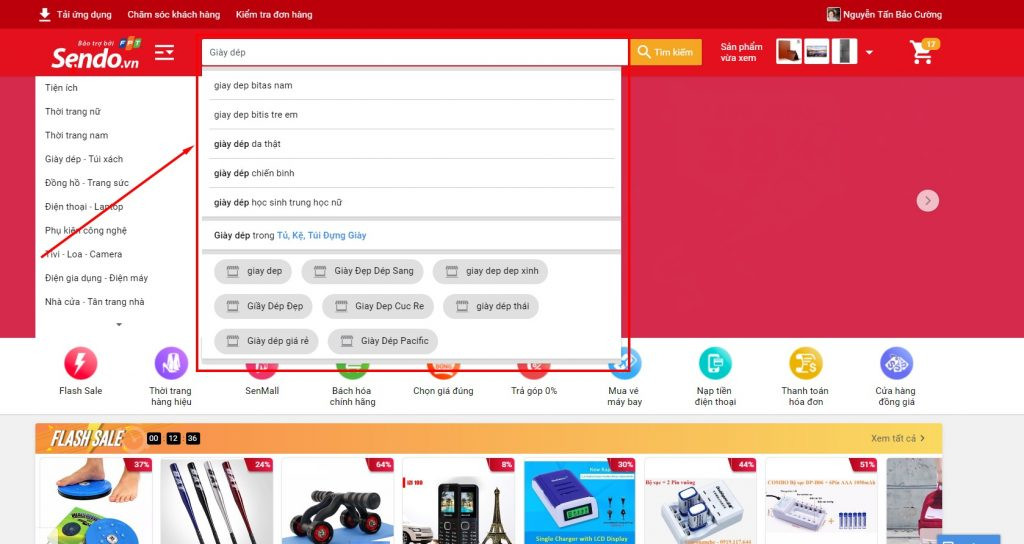Open Xem tất cả flash sale link
The height and width of the screenshot is (544, 1024).
[x=898, y=438]
